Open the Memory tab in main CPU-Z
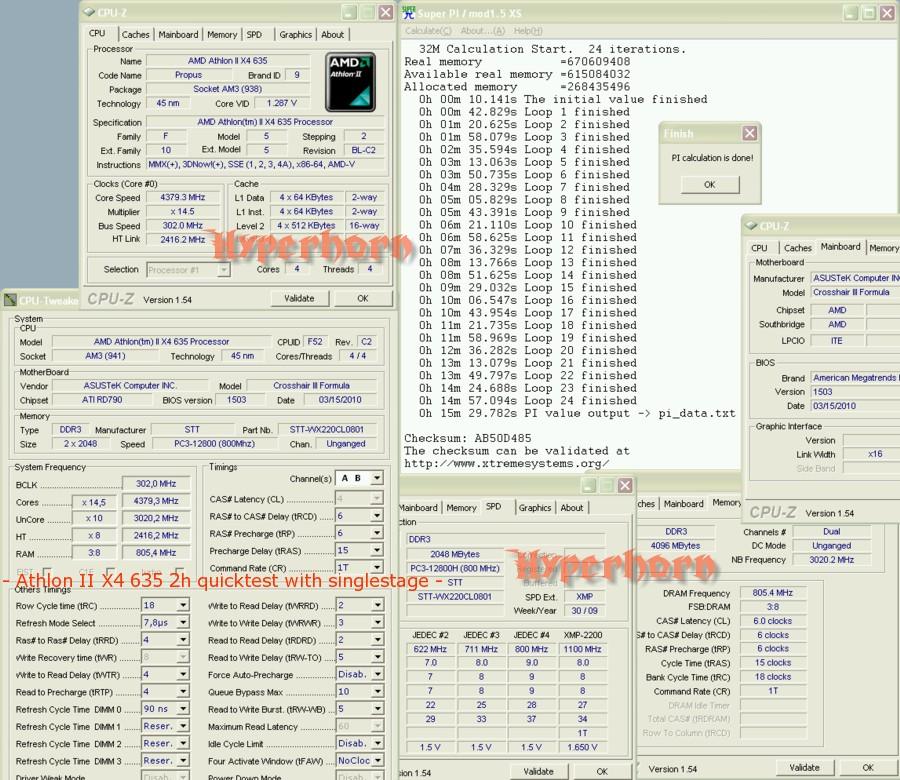Screen dimensions: 900x780 click(222, 34)
